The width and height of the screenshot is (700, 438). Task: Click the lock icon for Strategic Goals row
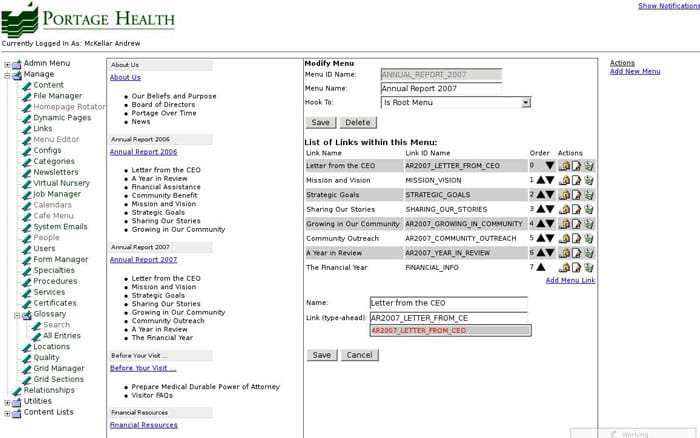pos(564,195)
